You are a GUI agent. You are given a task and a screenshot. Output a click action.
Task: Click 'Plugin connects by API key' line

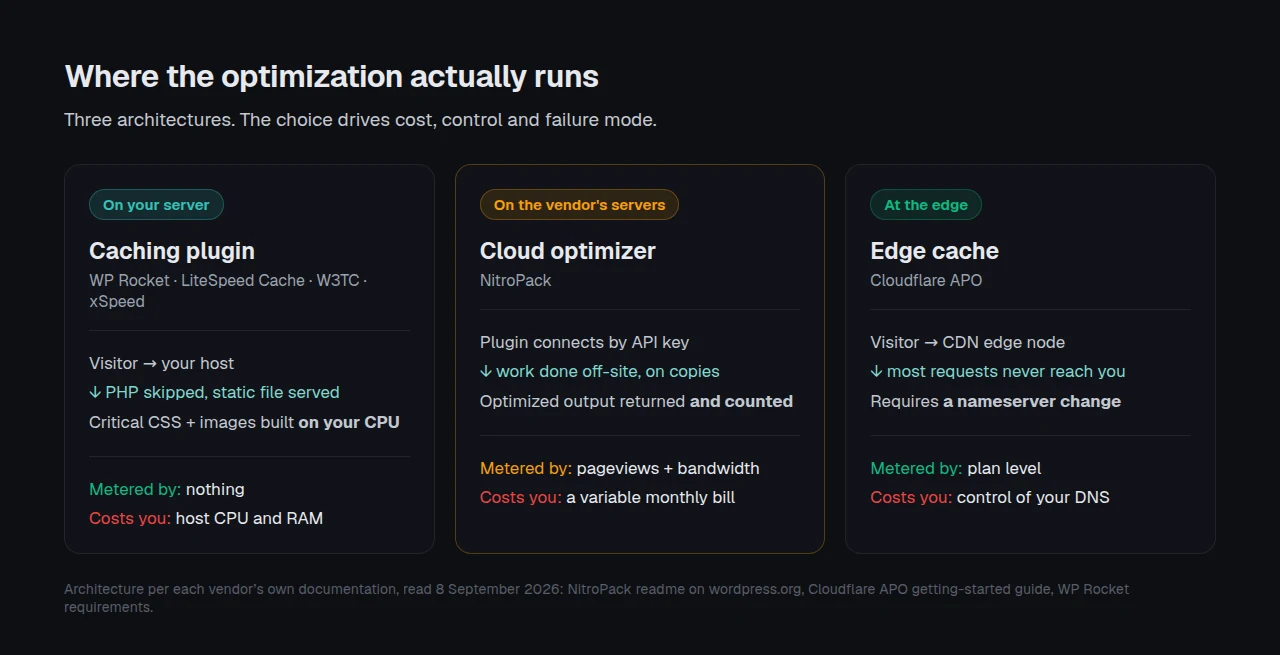585,342
